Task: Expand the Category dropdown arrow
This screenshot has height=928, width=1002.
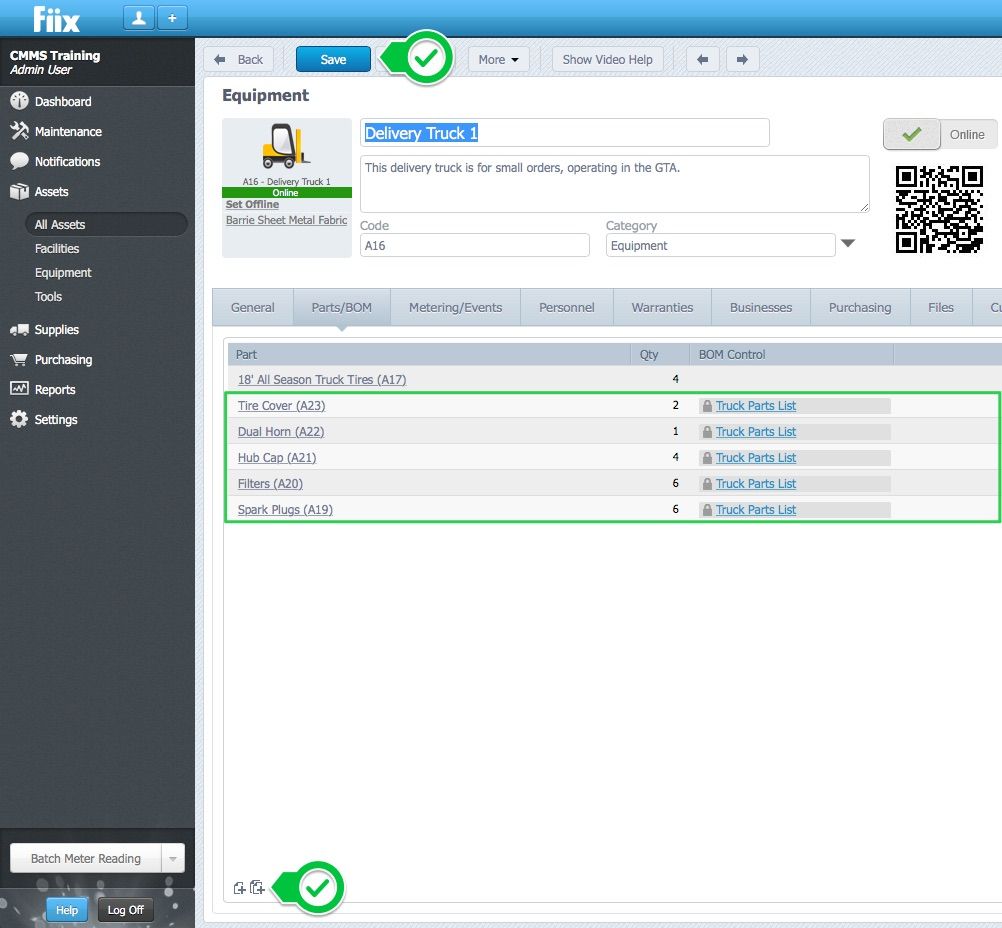Action: point(848,243)
